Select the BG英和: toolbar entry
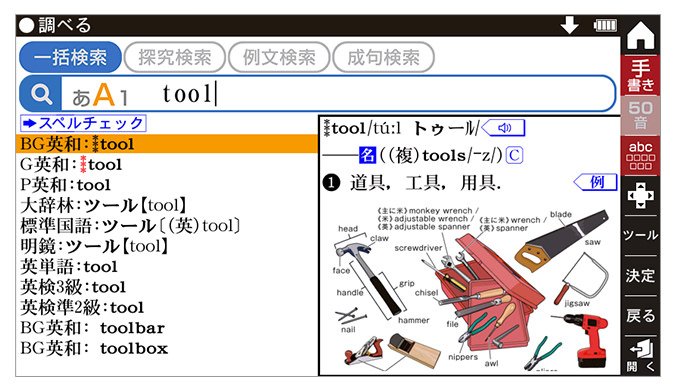 [167, 328]
